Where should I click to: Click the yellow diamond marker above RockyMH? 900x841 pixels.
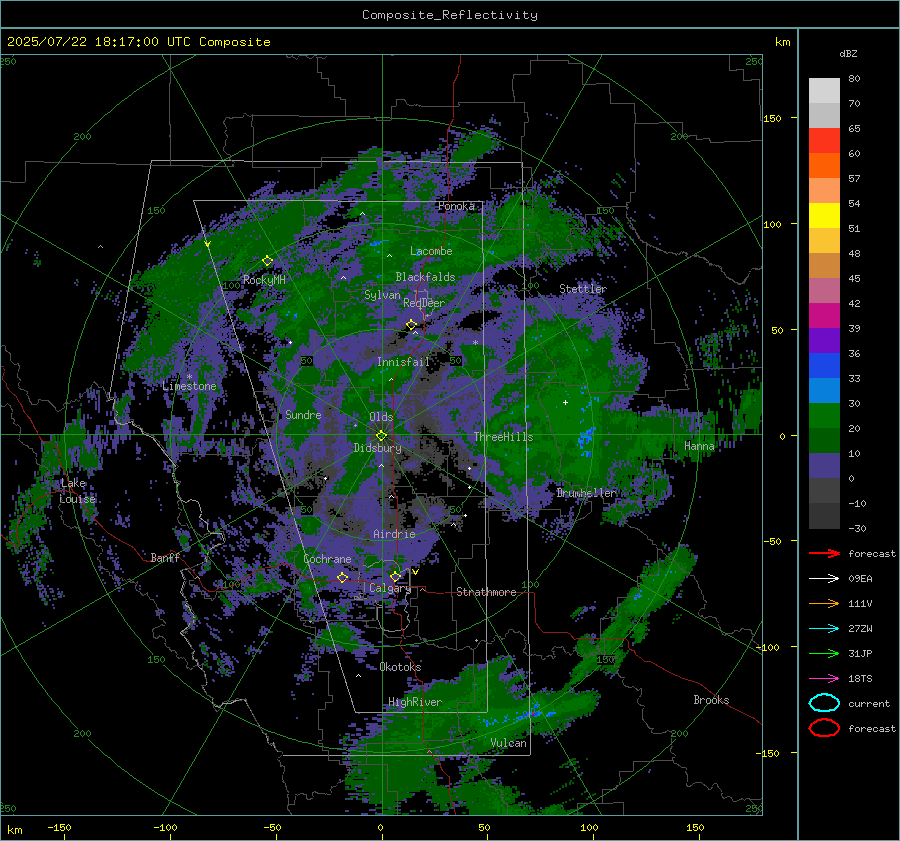coord(267,261)
